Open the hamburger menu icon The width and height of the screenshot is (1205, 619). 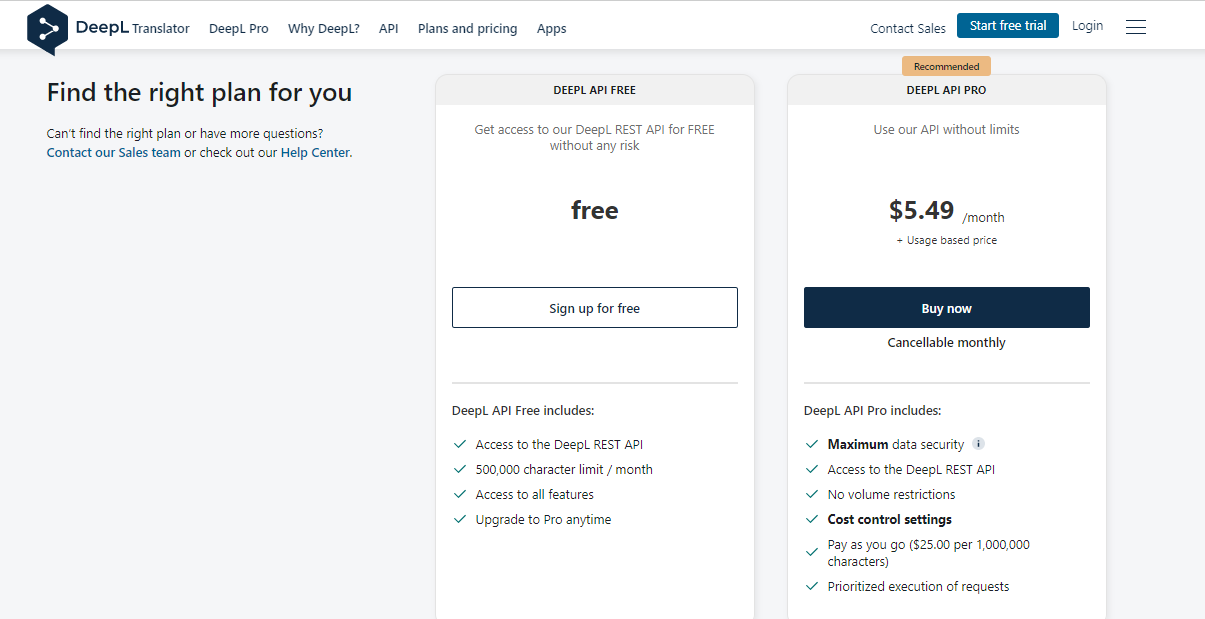(1135, 27)
